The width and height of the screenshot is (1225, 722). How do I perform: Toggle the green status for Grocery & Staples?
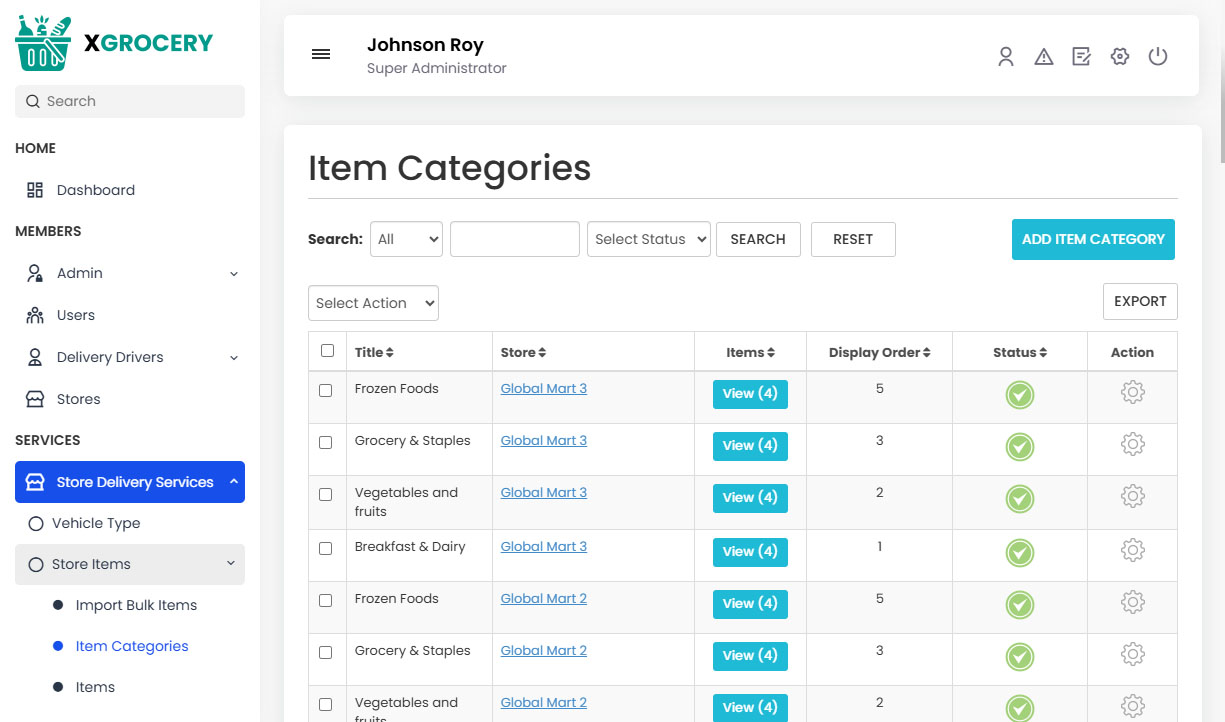pyautogui.click(x=1019, y=444)
